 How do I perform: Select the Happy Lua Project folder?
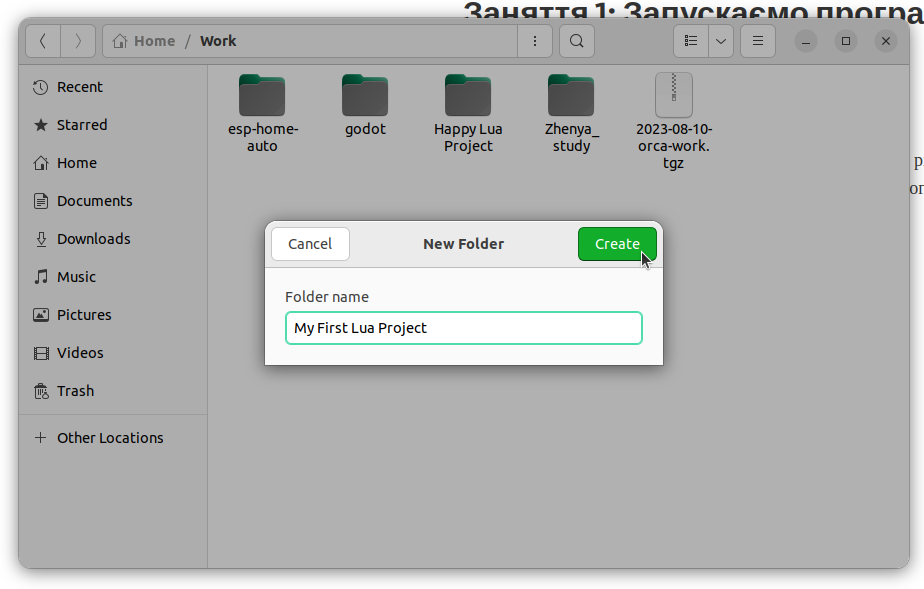click(468, 96)
